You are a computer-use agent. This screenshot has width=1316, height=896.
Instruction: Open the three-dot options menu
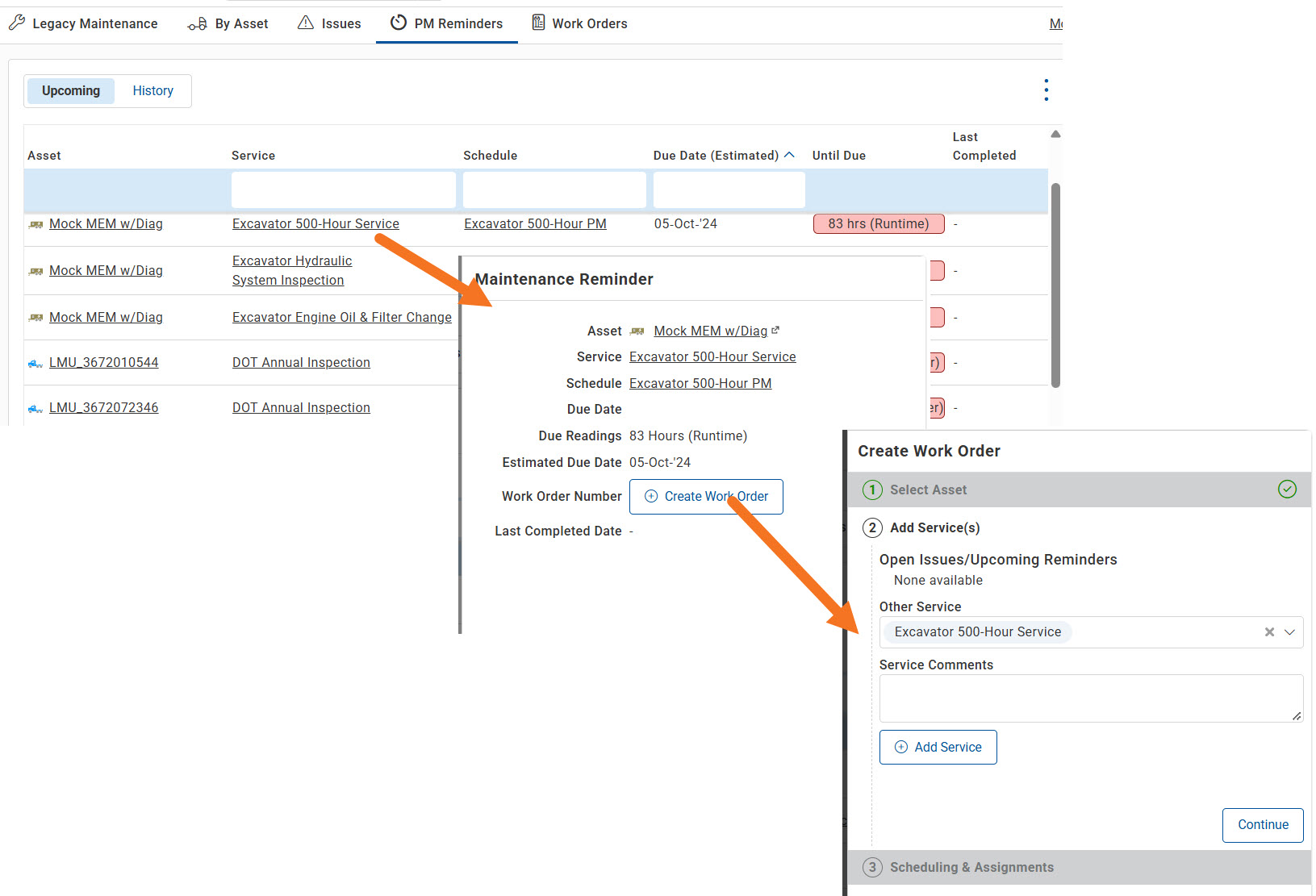point(1047,90)
